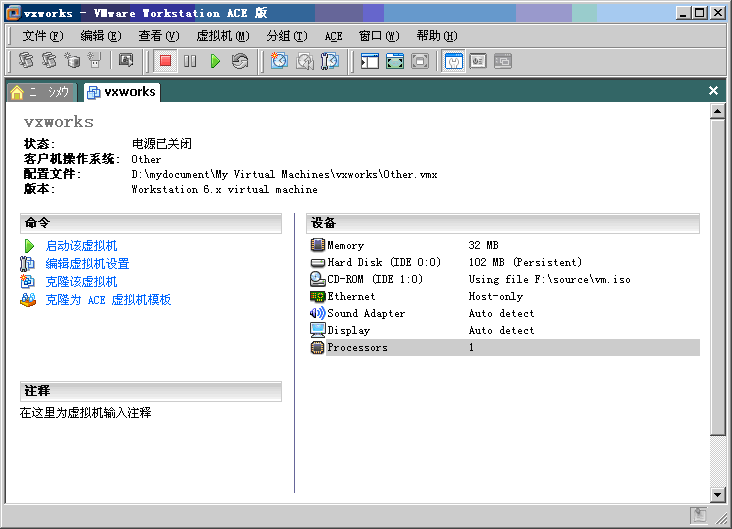Select the Memory device label

coord(345,245)
